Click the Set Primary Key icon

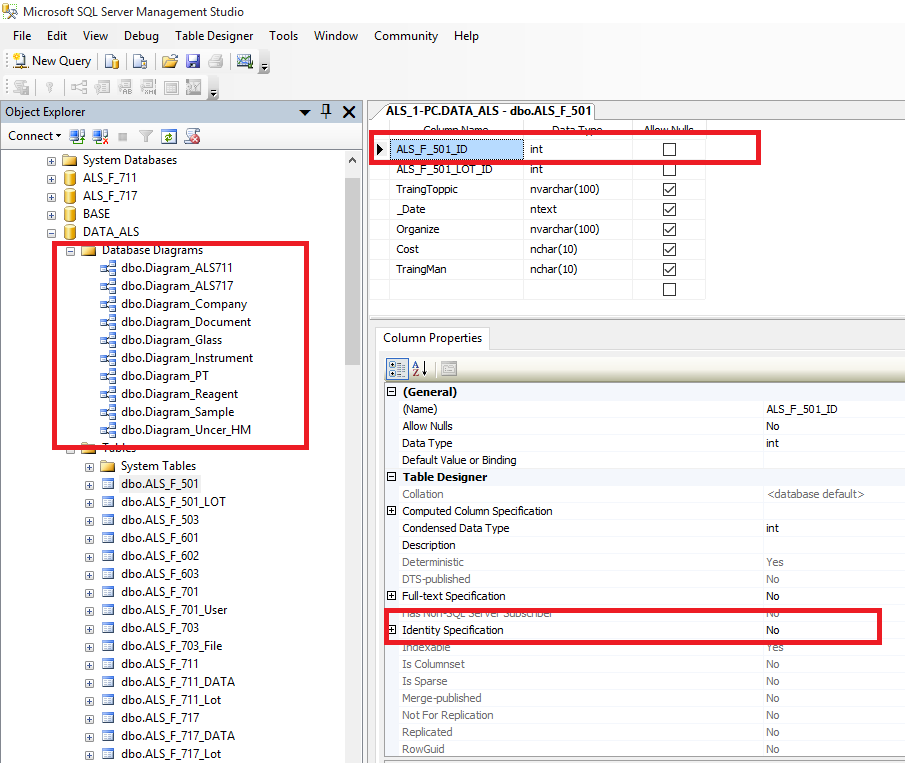point(50,87)
